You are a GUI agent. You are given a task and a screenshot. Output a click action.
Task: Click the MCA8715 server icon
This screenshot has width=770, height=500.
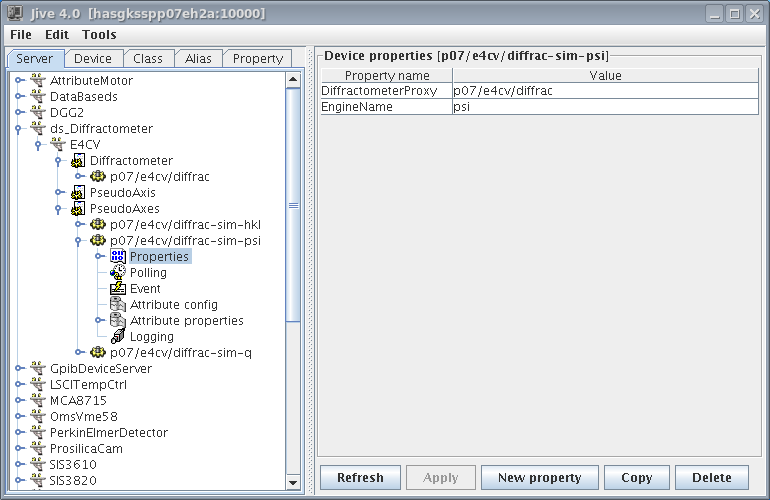[x=38, y=400]
